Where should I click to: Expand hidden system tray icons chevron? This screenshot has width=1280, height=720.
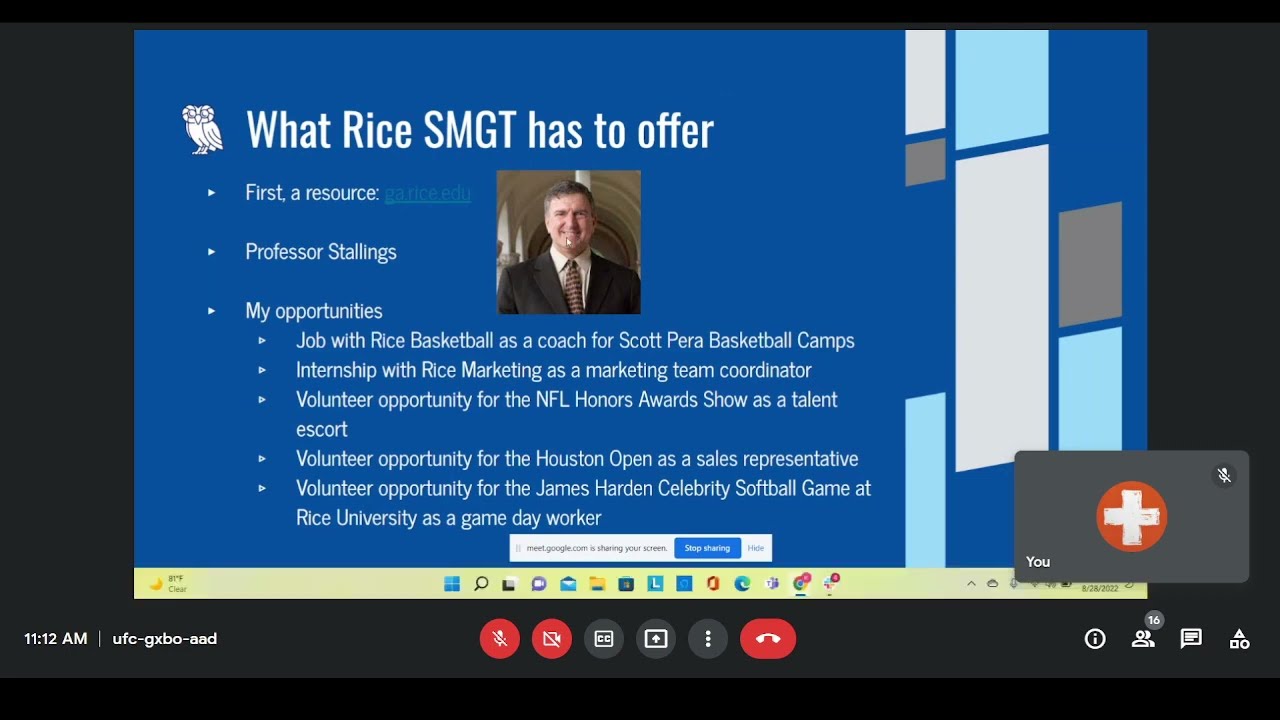tap(971, 584)
